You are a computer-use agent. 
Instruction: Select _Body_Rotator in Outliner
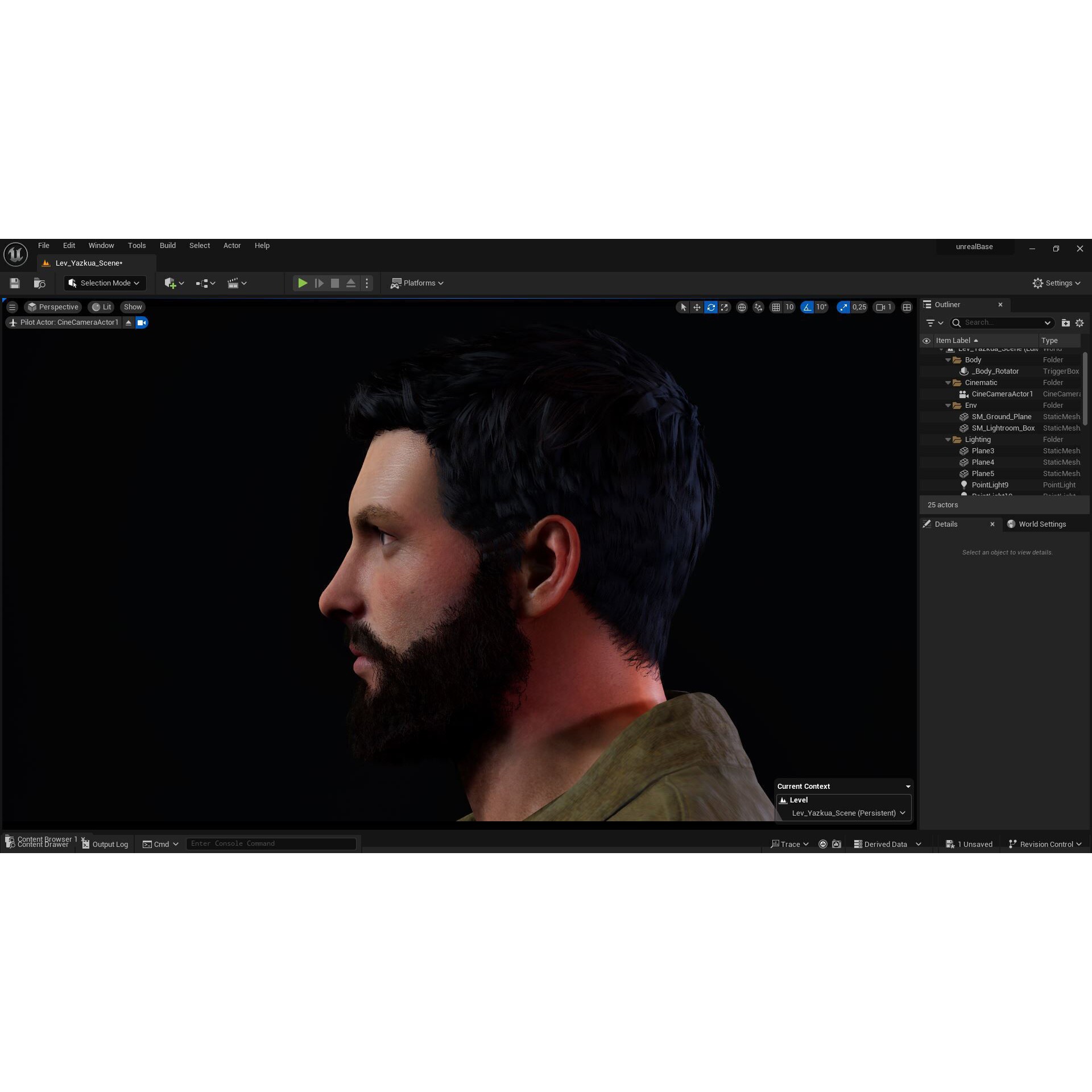pyautogui.click(x=1000, y=371)
